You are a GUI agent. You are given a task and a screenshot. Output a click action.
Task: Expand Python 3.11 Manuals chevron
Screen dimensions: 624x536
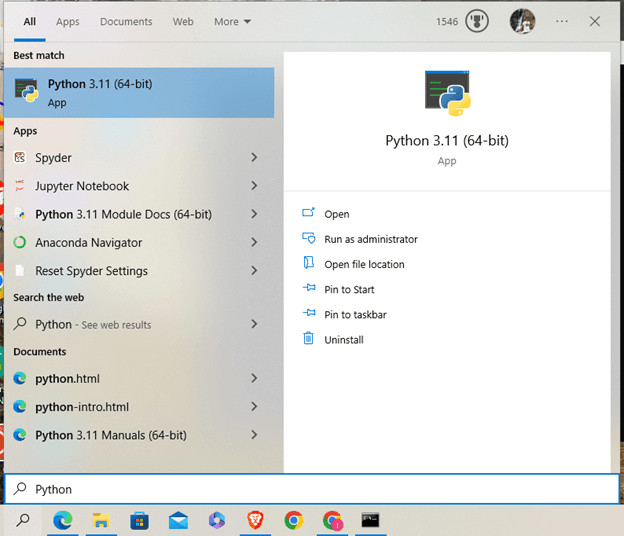(x=254, y=435)
